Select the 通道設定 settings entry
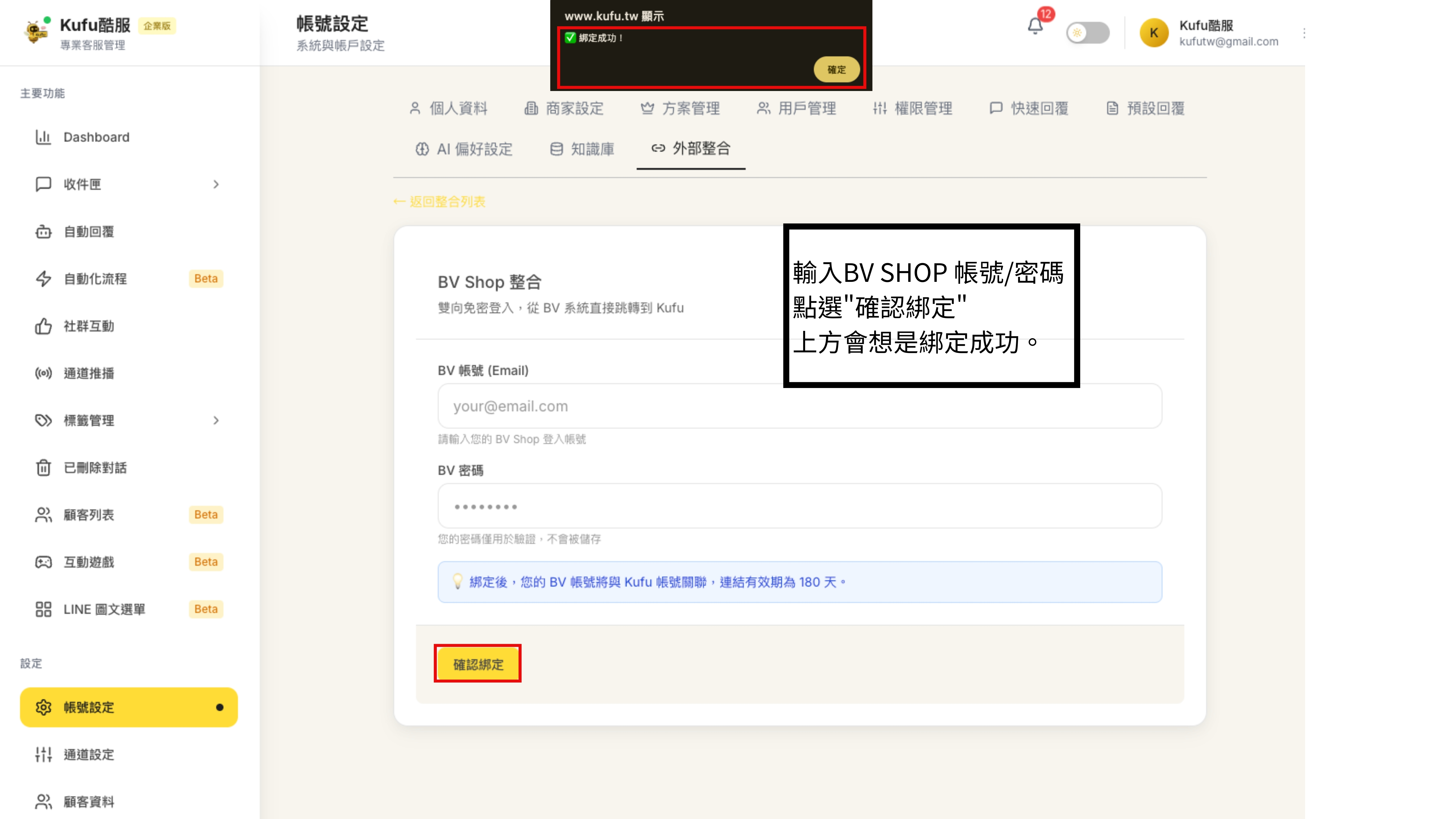This screenshot has height=819, width=1456. coord(88,755)
